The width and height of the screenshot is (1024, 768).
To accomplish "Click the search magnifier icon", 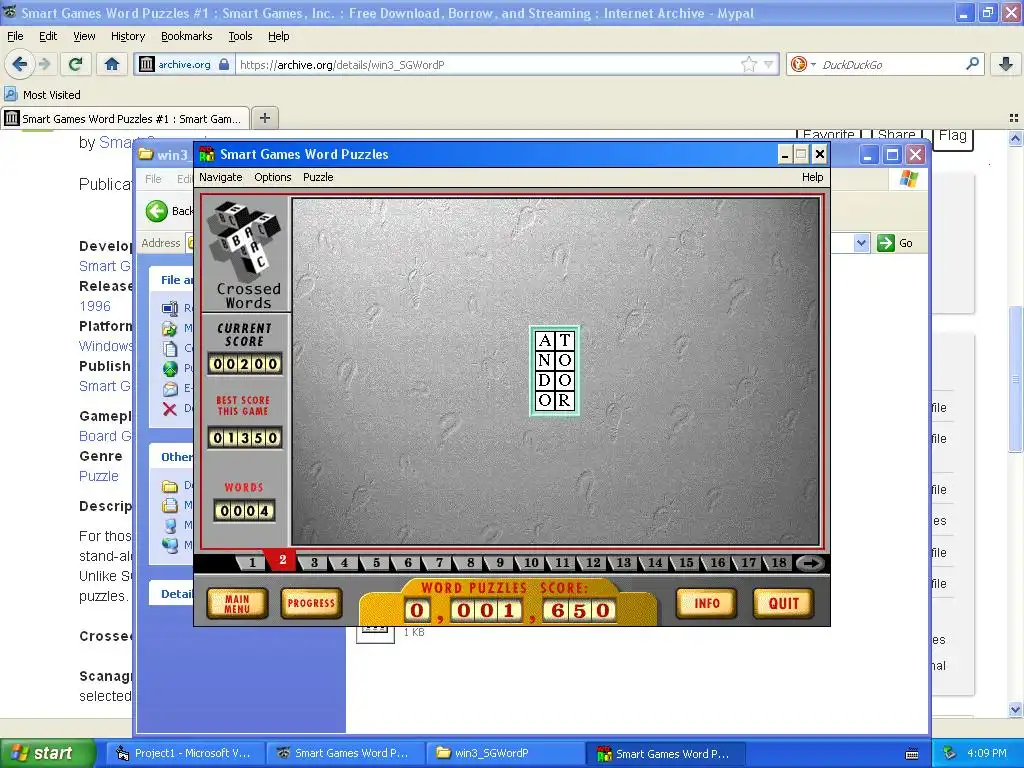I will click(x=972, y=64).
